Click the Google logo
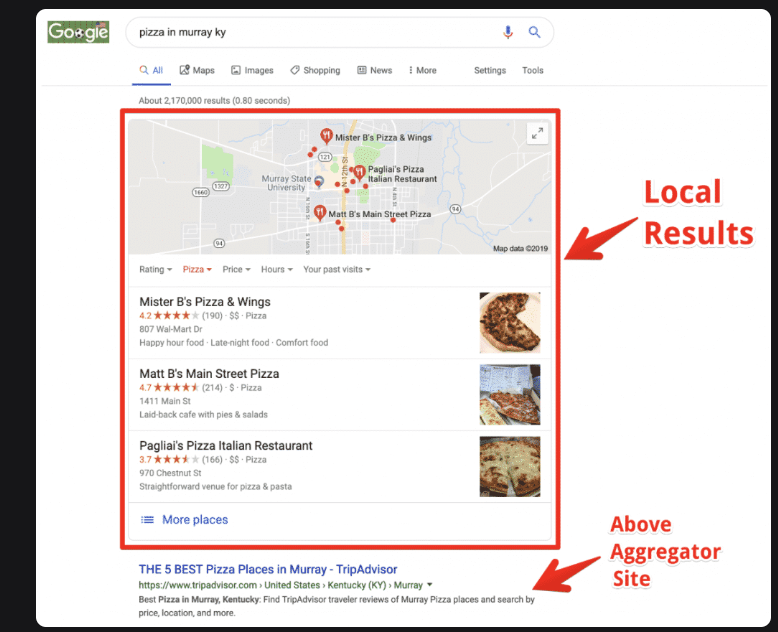 point(78,32)
